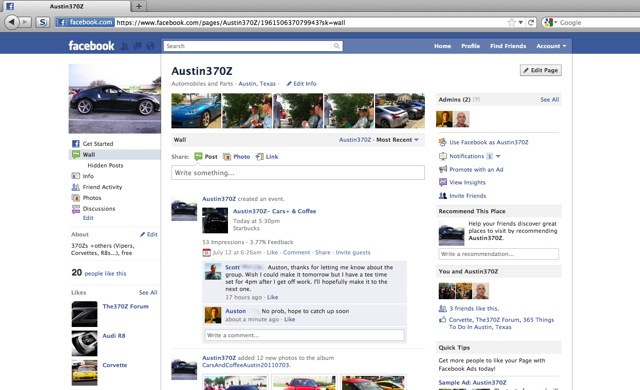Click the search magnifier icon
This screenshot has width=640, height=390.
tap(336, 46)
